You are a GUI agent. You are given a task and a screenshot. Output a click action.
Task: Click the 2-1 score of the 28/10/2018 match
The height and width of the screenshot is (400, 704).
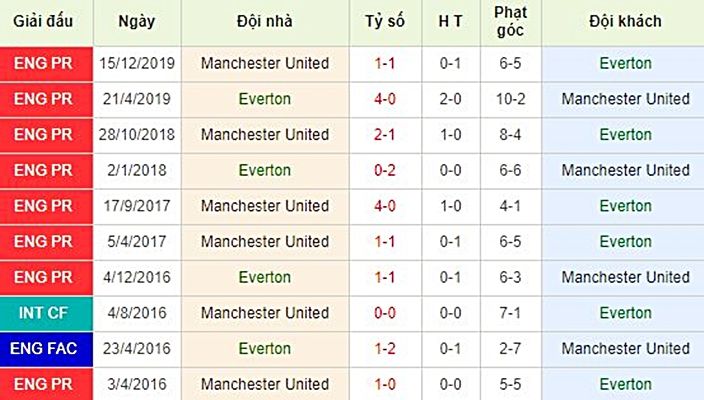click(385, 135)
